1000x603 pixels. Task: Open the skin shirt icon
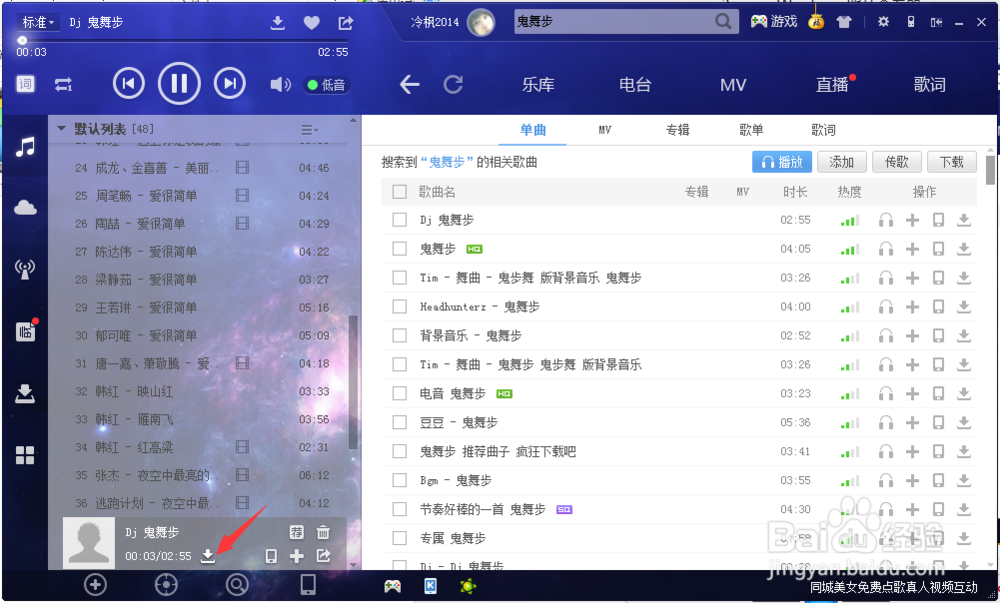[844, 22]
